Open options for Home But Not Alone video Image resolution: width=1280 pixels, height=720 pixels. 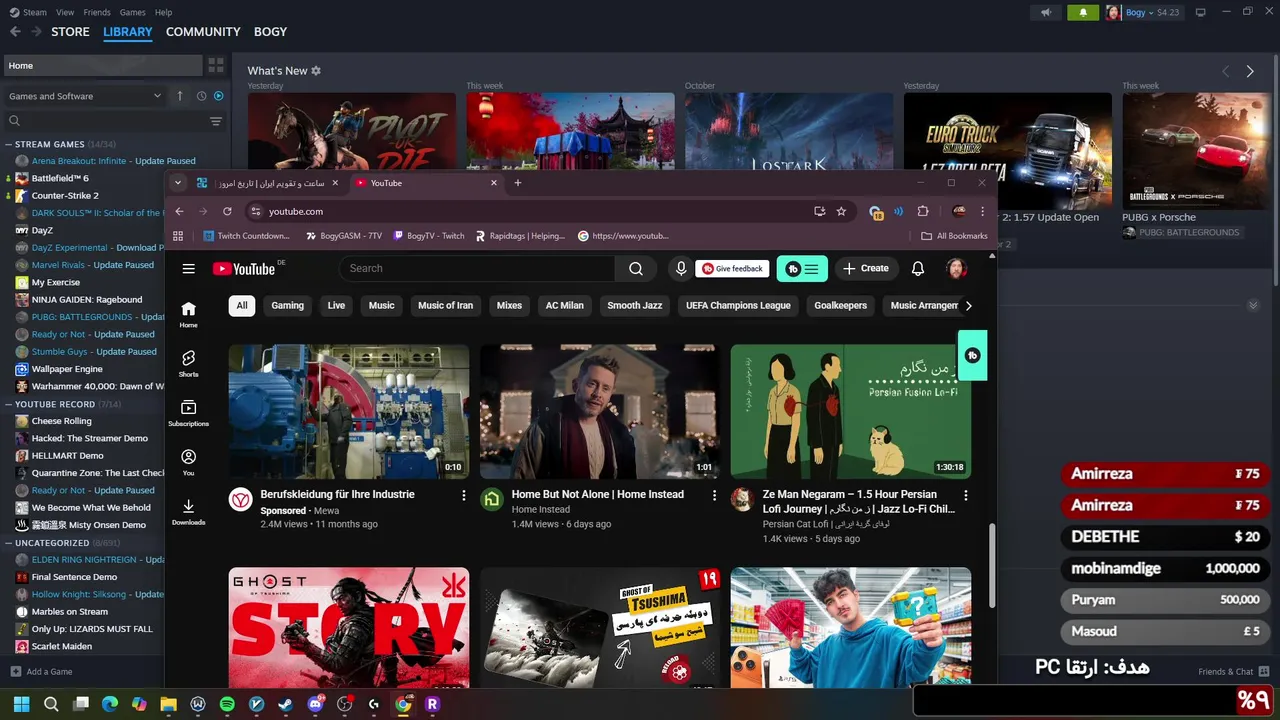coord(714,495)
